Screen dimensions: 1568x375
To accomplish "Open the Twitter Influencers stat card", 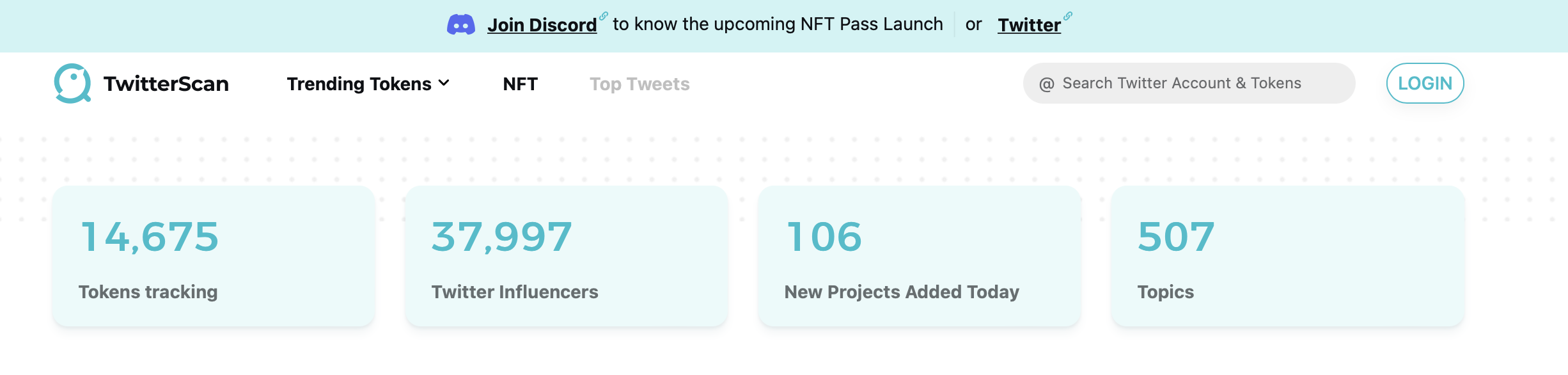I will click(567, 256).
